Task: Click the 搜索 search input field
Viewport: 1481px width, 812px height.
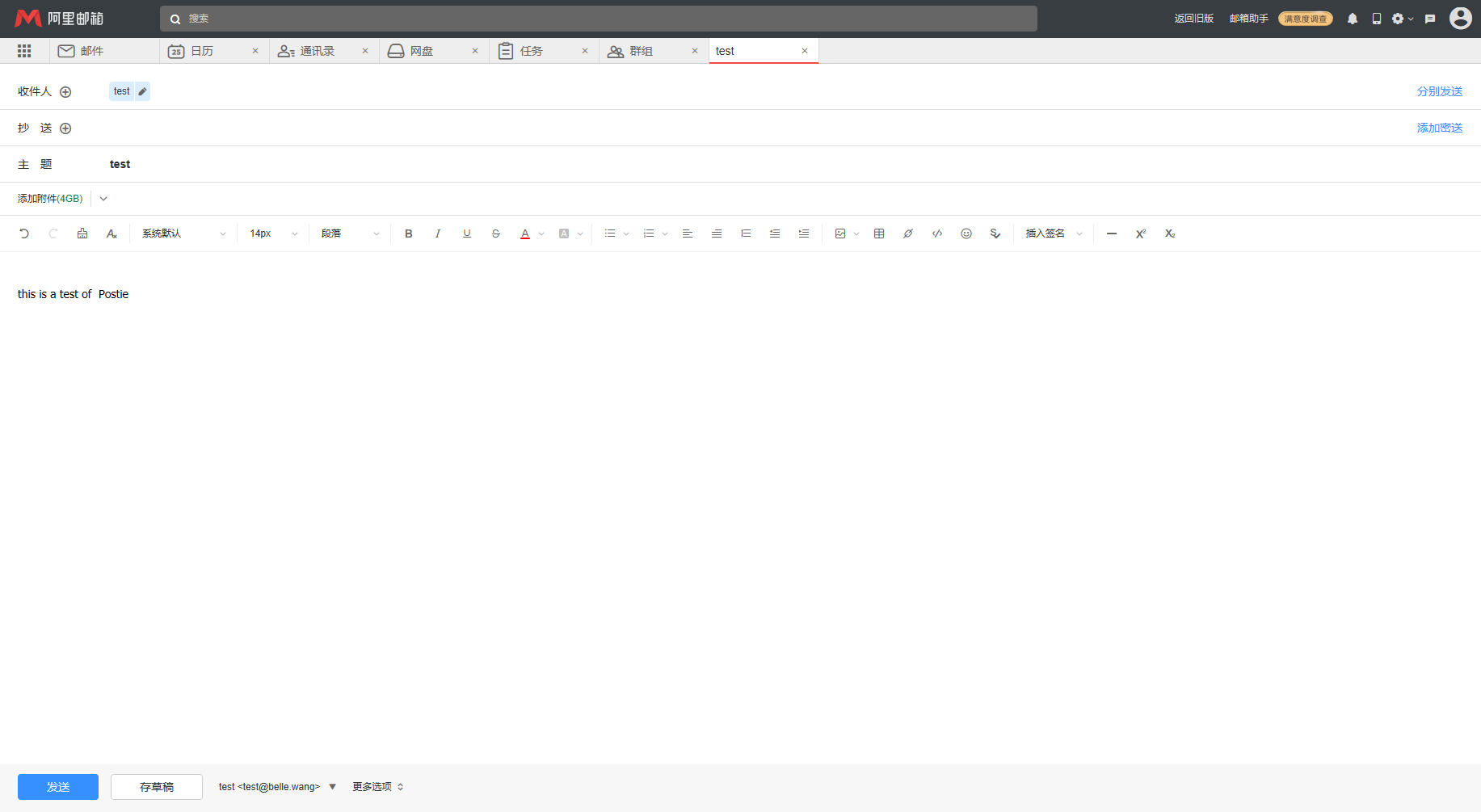Action: point(598,19)
